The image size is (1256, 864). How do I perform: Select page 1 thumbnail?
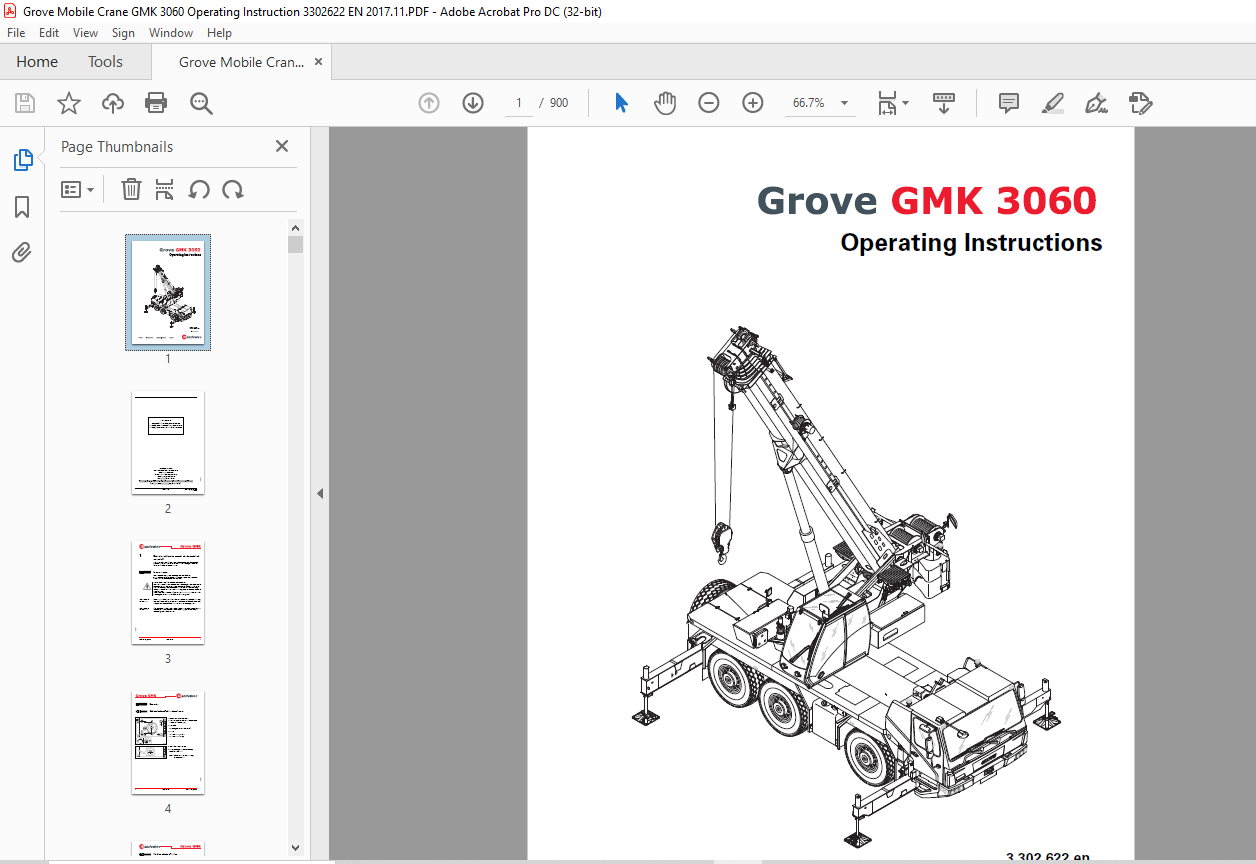(168, 292)
